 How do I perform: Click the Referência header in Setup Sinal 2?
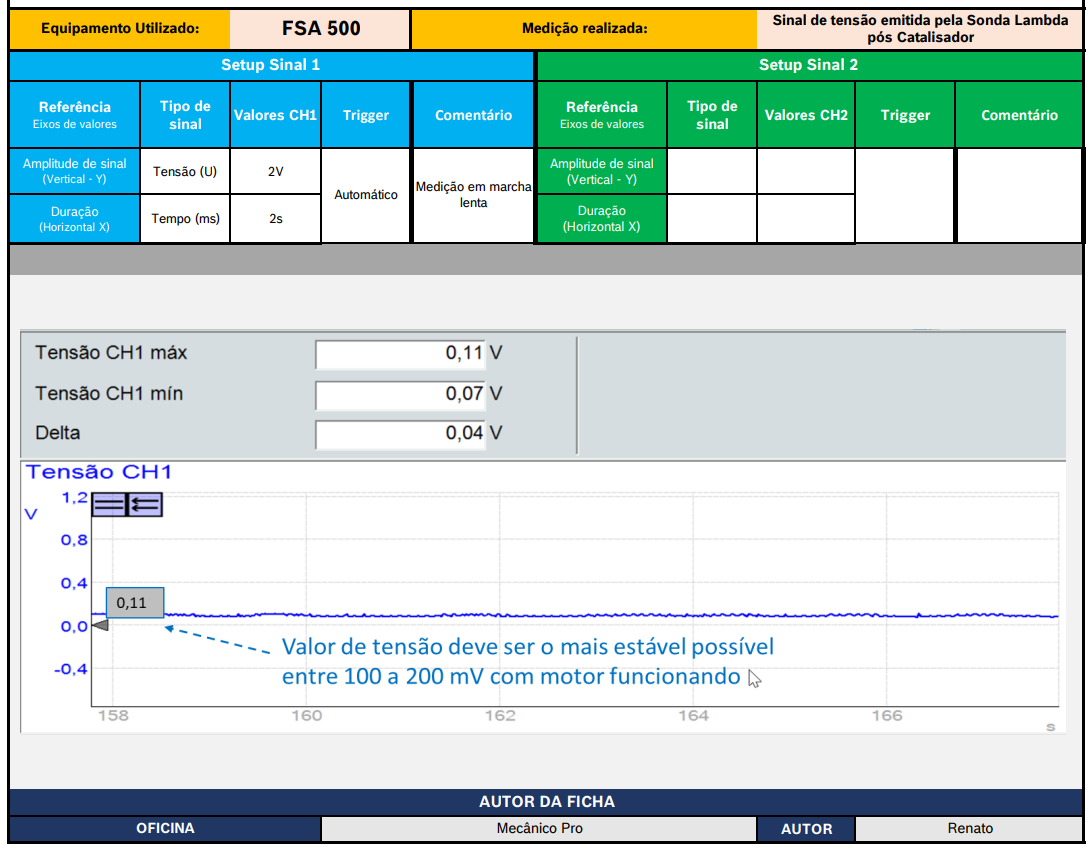(602, 115)
